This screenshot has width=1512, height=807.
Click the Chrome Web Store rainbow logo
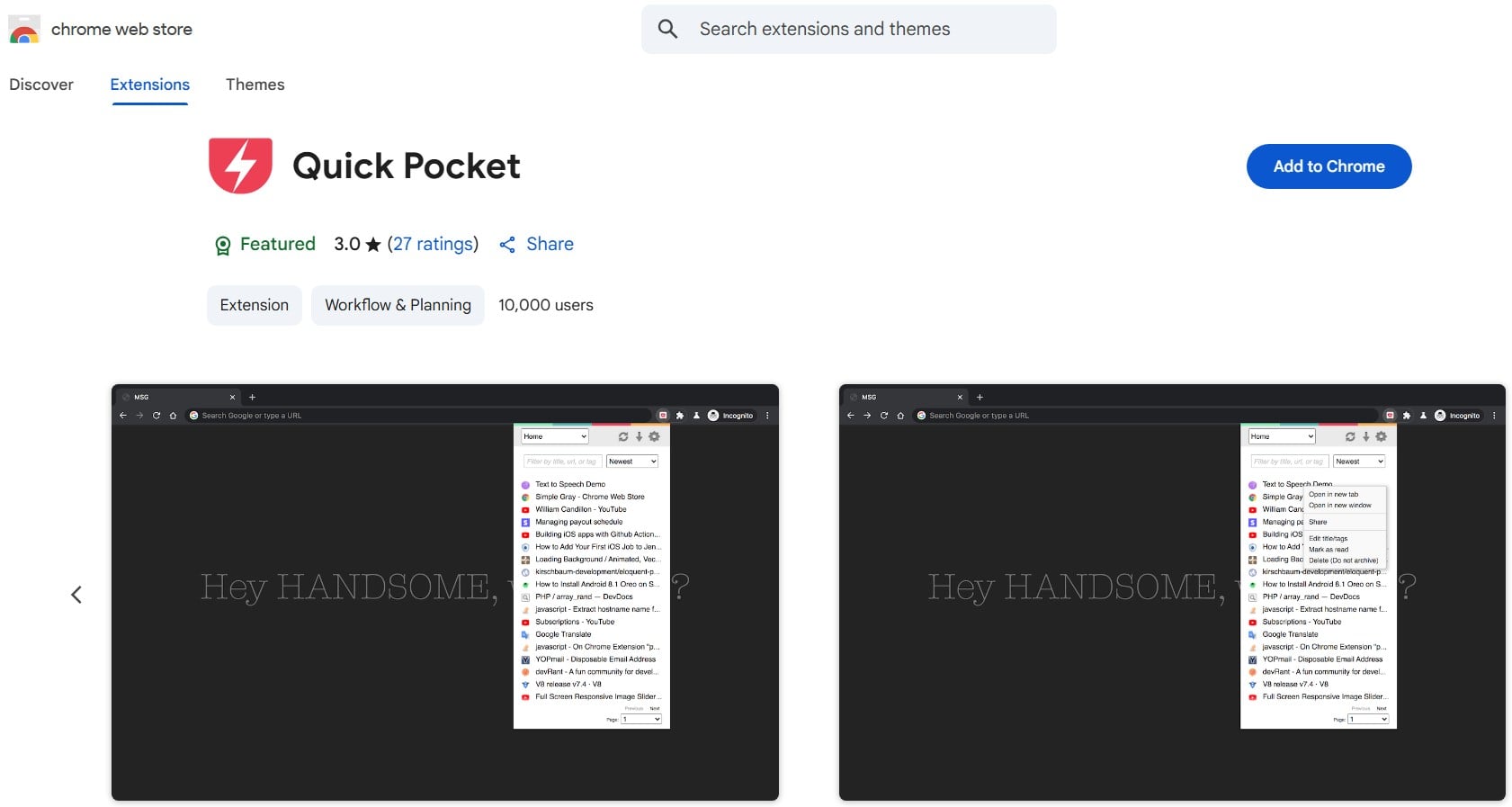(x=24, y=29)
